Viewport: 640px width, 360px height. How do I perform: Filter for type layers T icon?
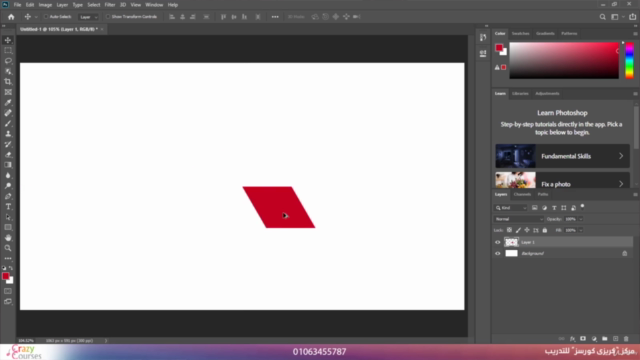(554, 208)
